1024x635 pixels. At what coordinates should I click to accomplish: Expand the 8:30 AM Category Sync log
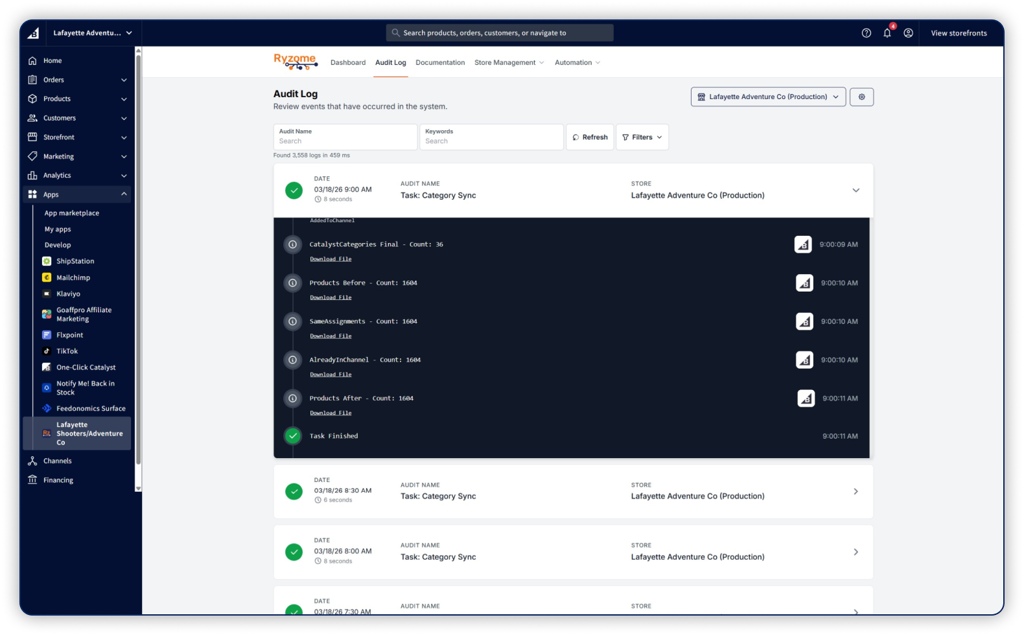click(x=855, y=491)
